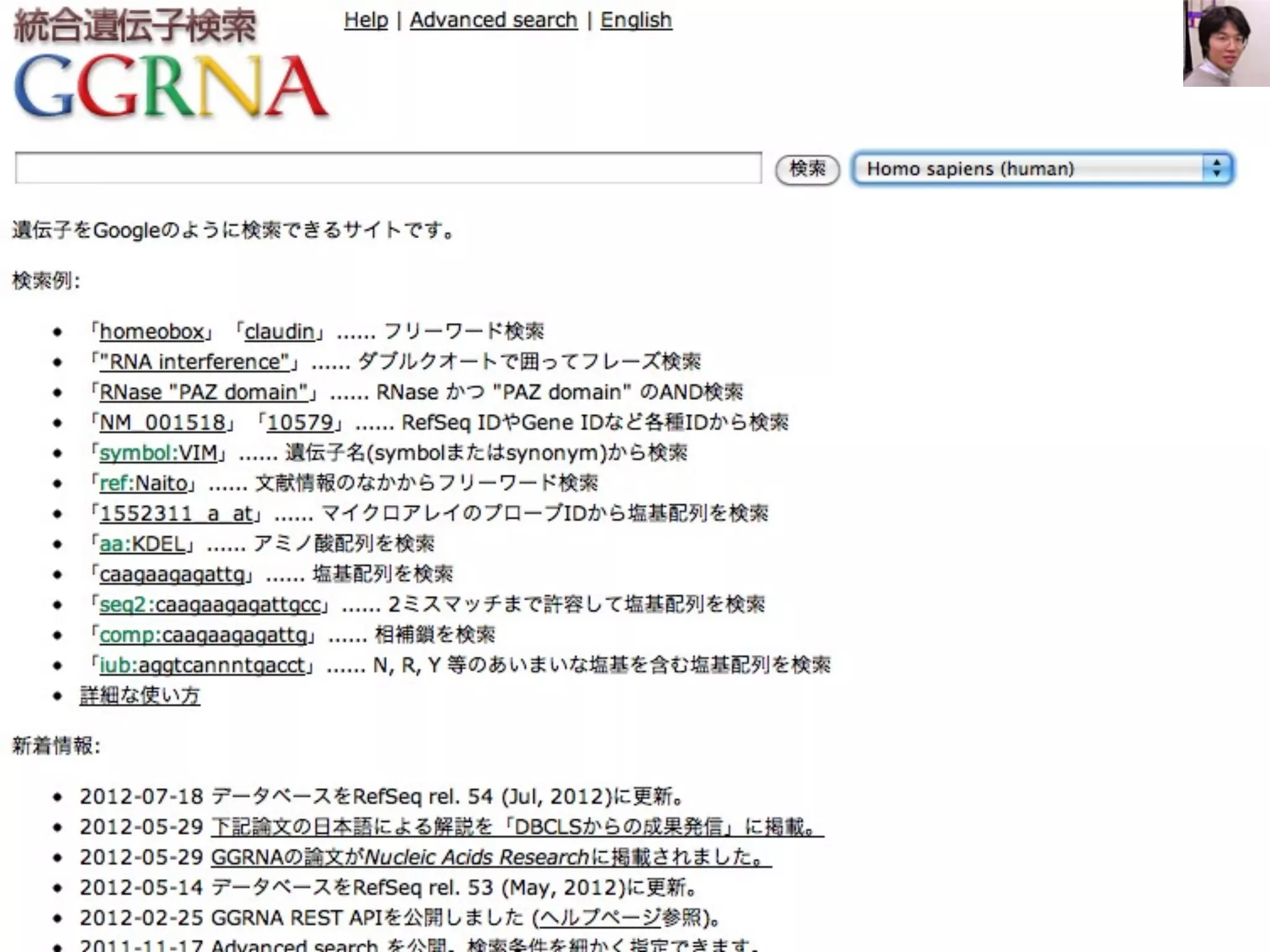Click the presenter webcam thumbnail
This screenshot has width=1270, height=952.
pos(1225,43)
